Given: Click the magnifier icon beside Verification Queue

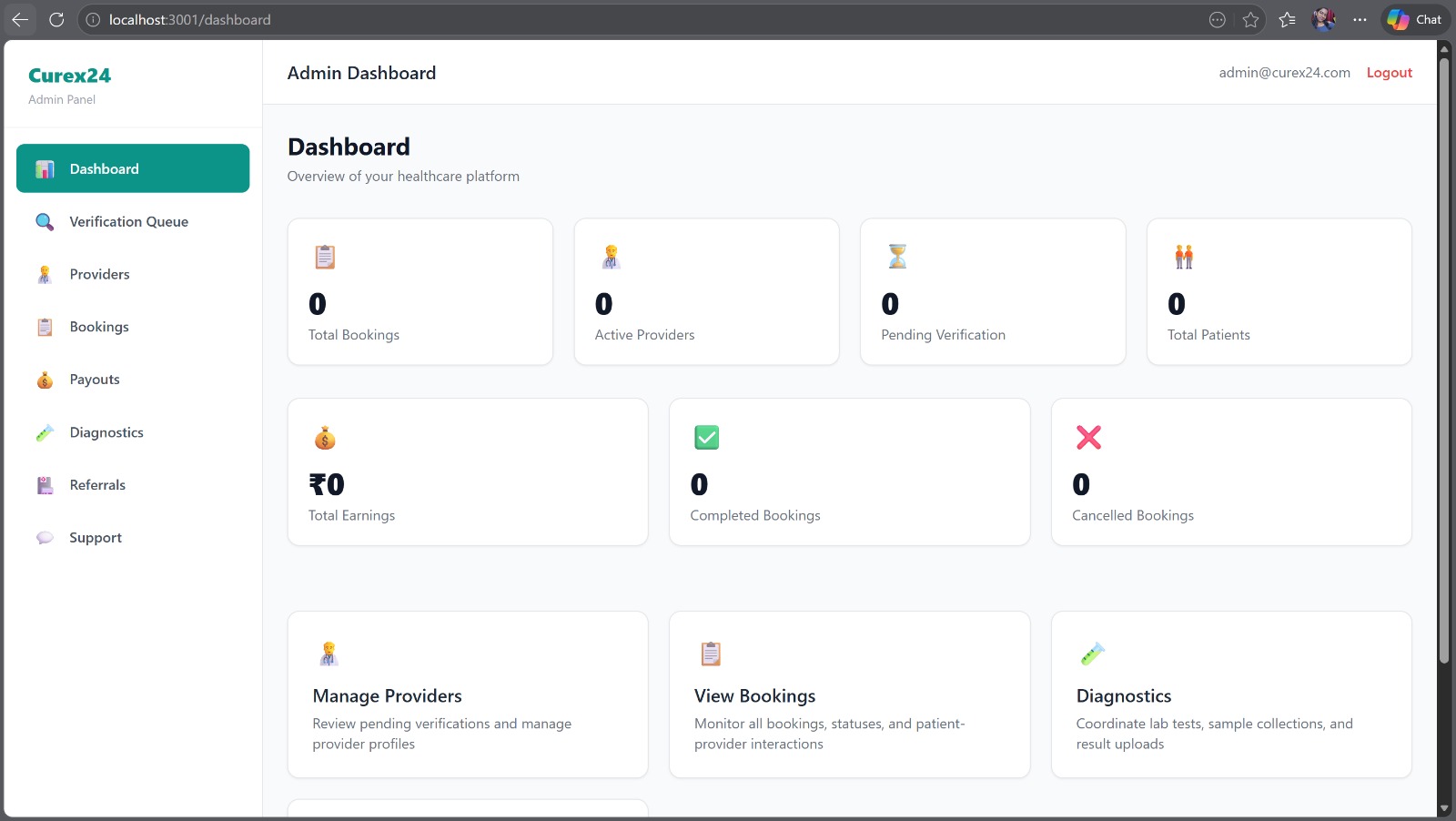Looking at the screenshot, I should (45, 222).
